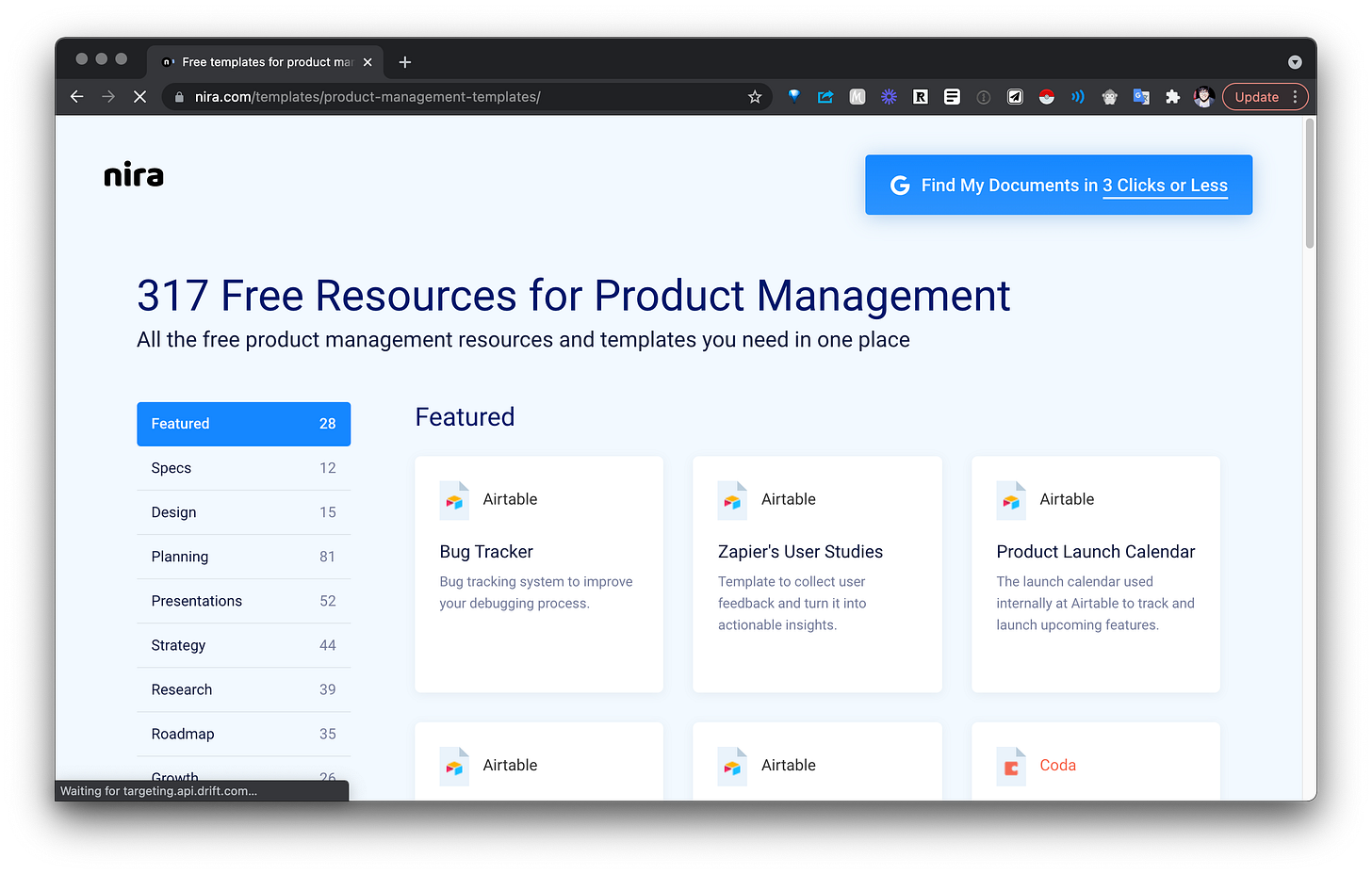Click the tab search down arrow

tap(1295, 62)
